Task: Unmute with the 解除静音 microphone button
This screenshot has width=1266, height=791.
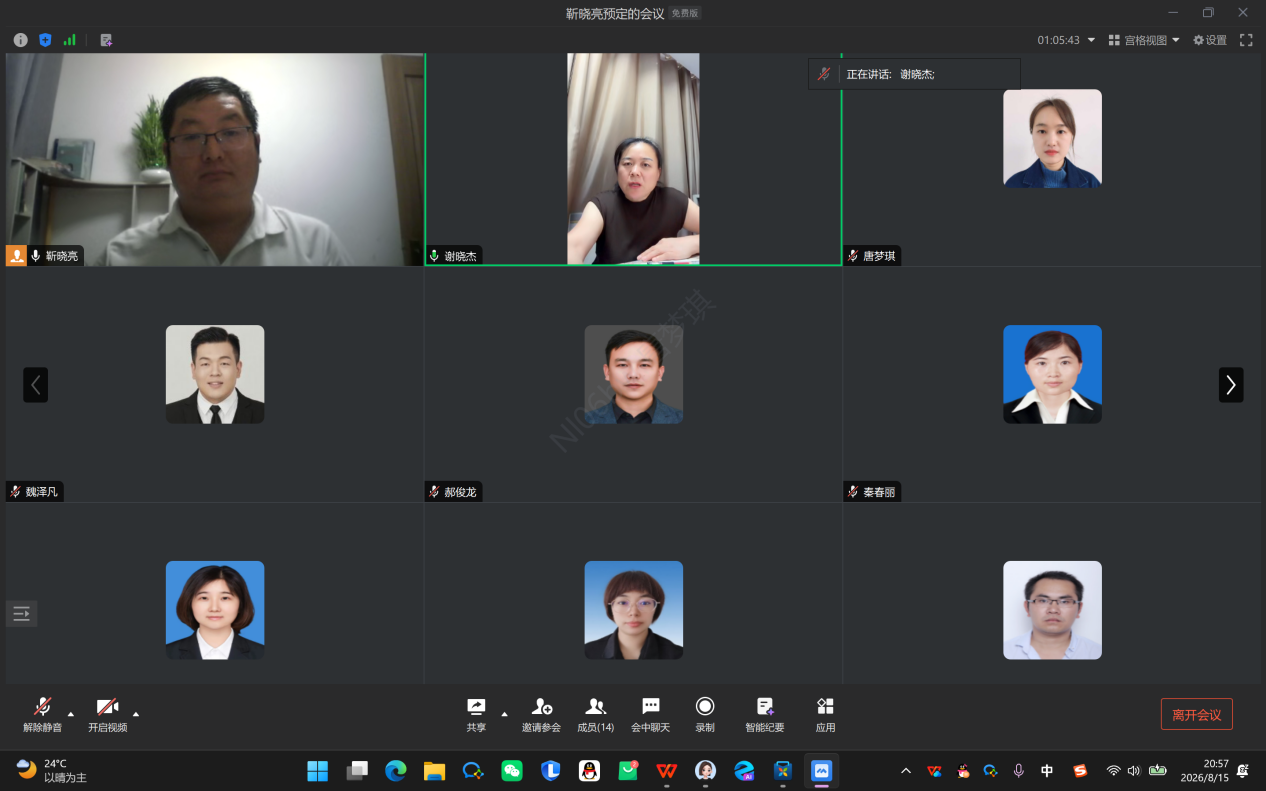Action: 43,715
